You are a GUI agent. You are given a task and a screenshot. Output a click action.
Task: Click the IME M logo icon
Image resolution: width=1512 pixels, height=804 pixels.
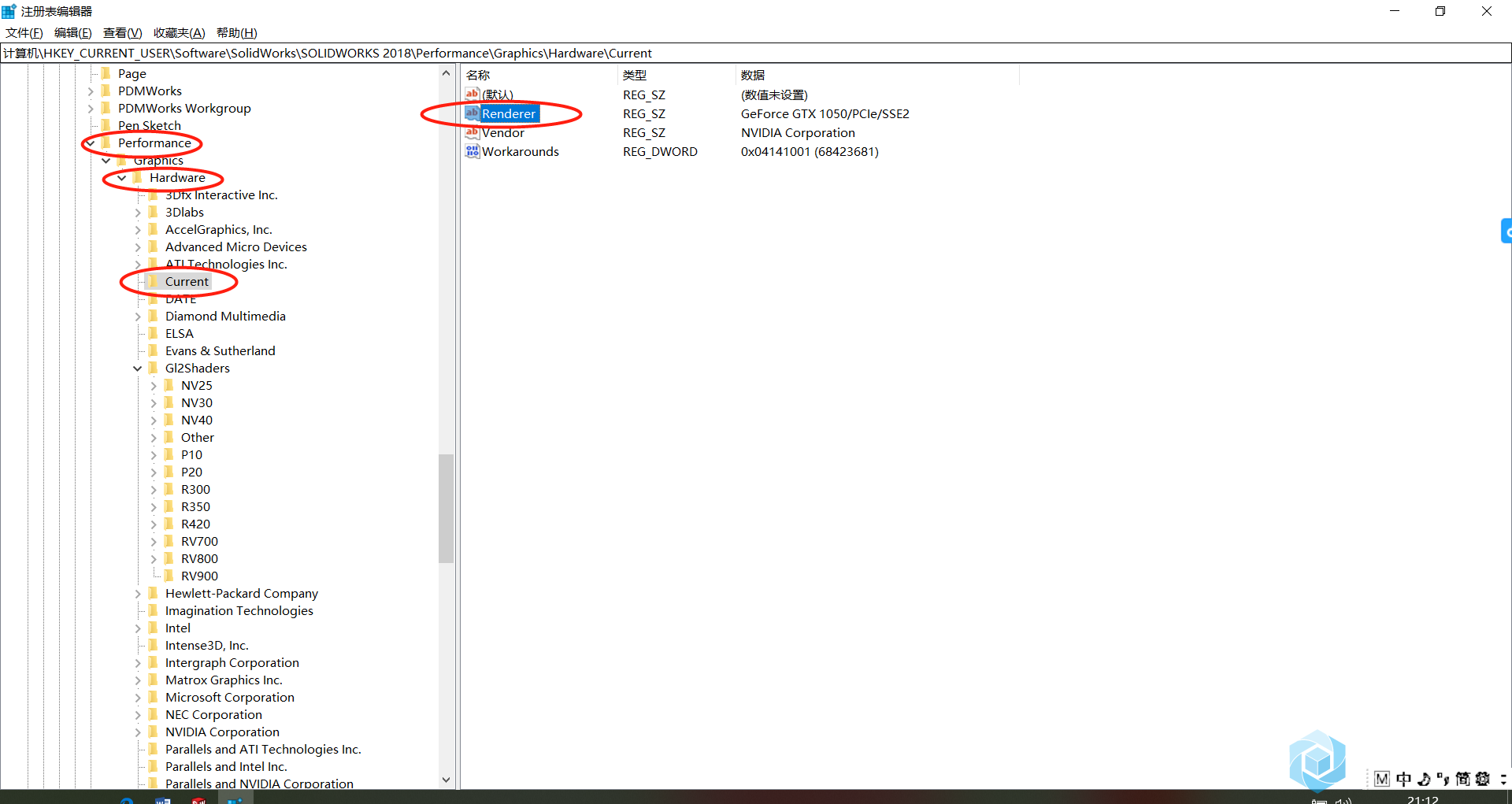click(1382, 779)
